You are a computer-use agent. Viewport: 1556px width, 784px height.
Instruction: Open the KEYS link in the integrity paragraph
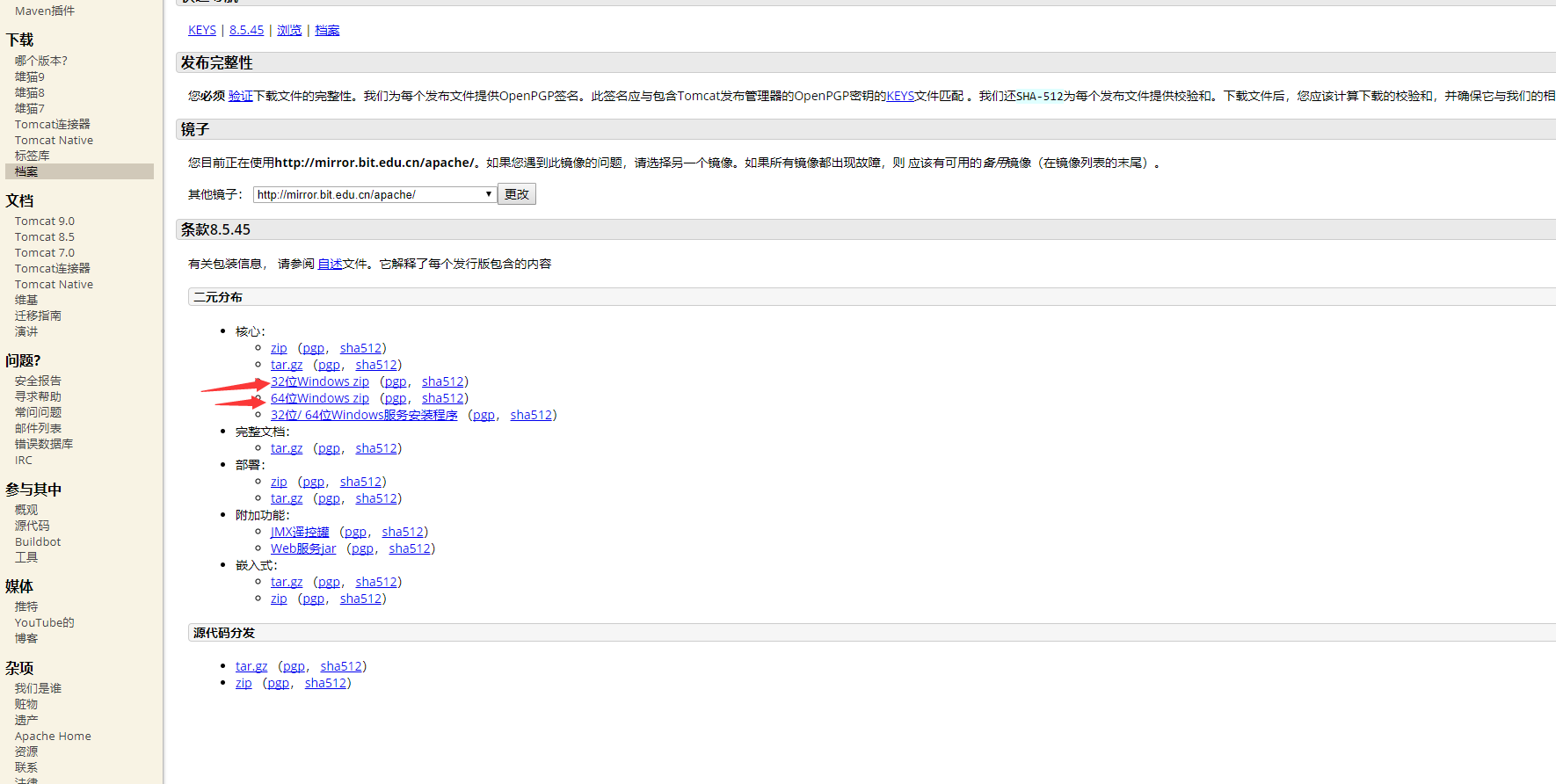pyautogui.click(x=900, y=96)
